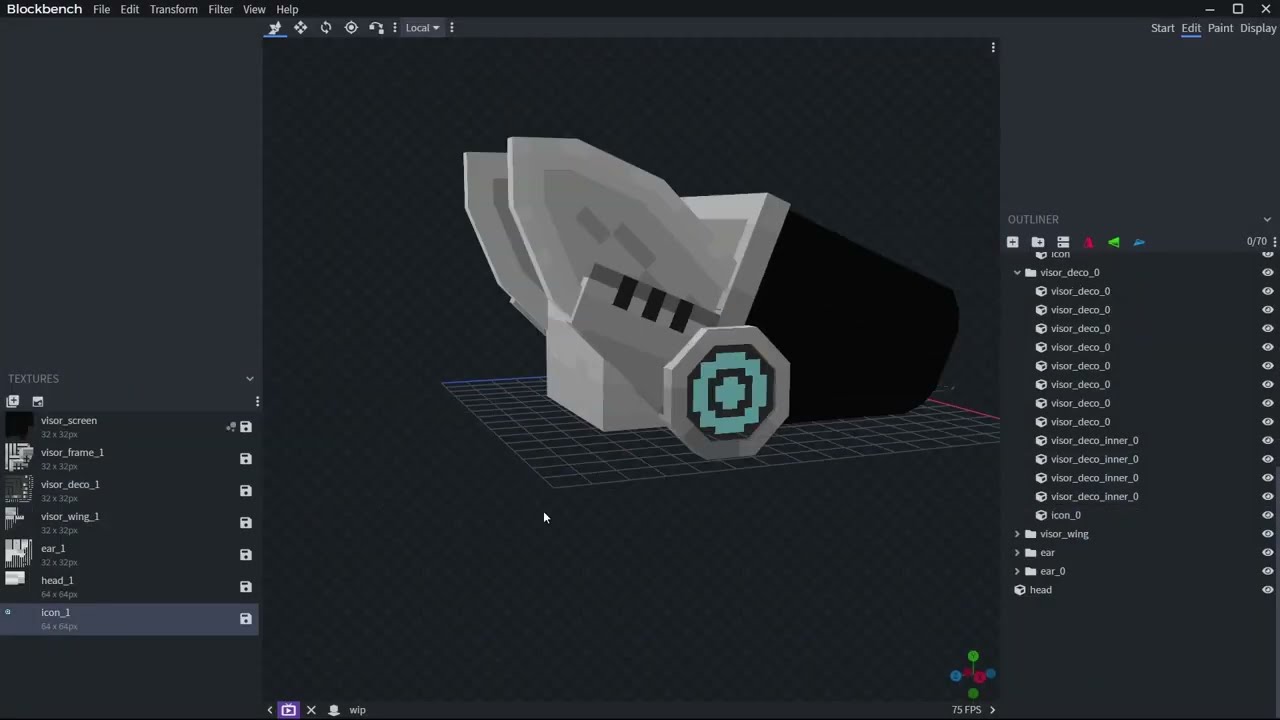Select the Rotate tool
1280x720 pixels.
(326, 28)
